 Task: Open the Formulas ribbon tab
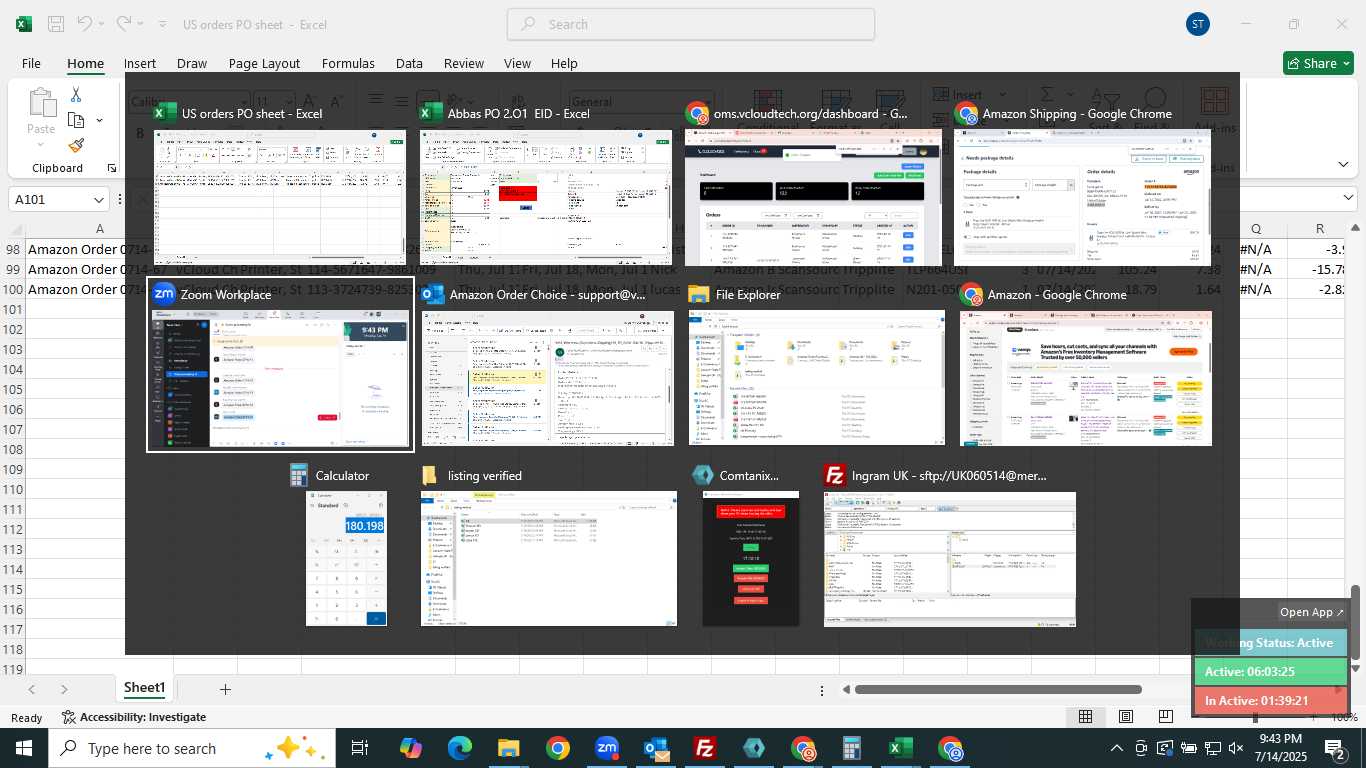(x=348, y=63)
